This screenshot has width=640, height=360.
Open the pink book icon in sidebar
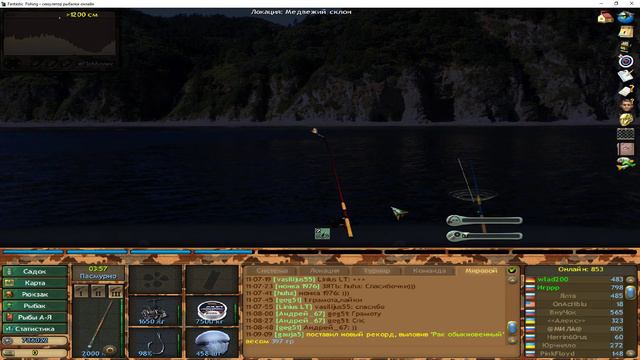click(x=625, y=149)
